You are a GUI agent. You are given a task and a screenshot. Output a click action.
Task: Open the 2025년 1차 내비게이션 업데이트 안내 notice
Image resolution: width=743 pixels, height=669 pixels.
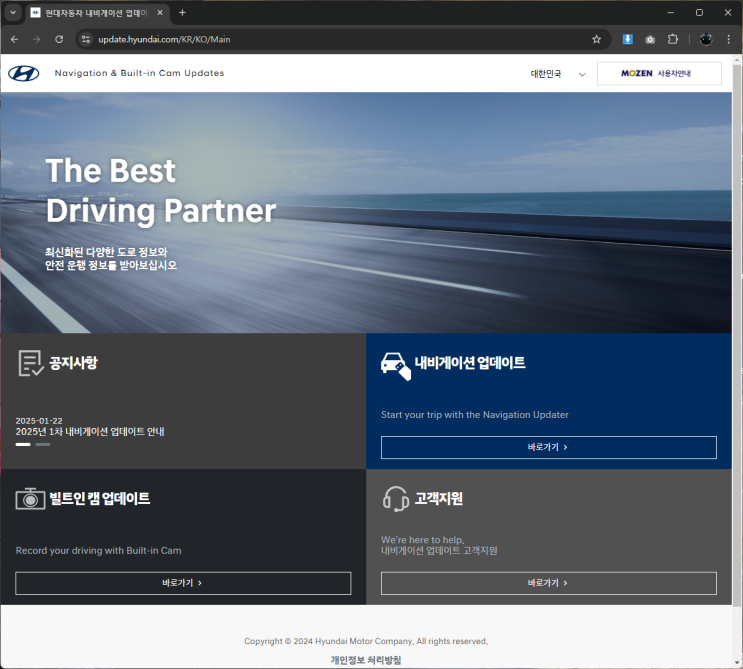(90, 432)
